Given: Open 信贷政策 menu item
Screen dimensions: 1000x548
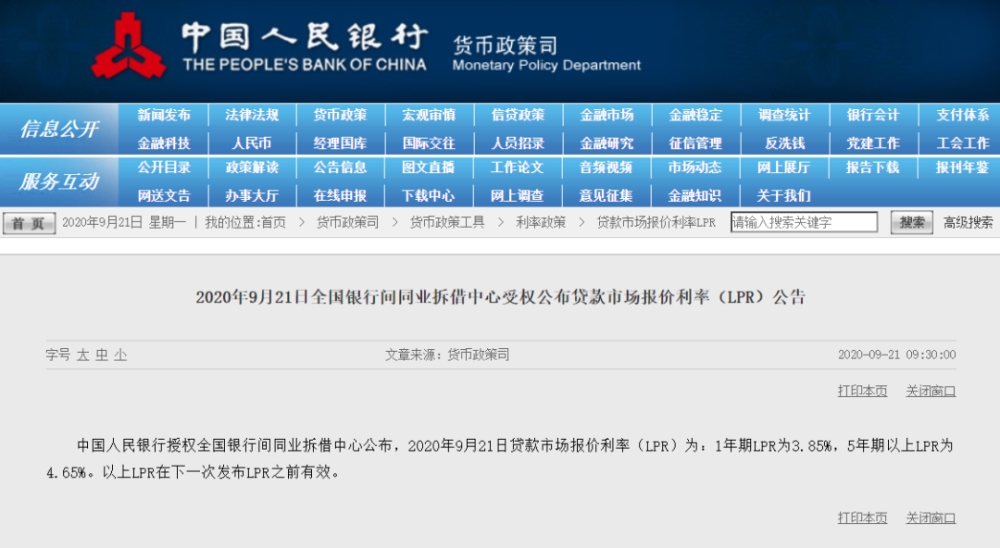Looking at the screenshot, I should click(x=517, y=115).
